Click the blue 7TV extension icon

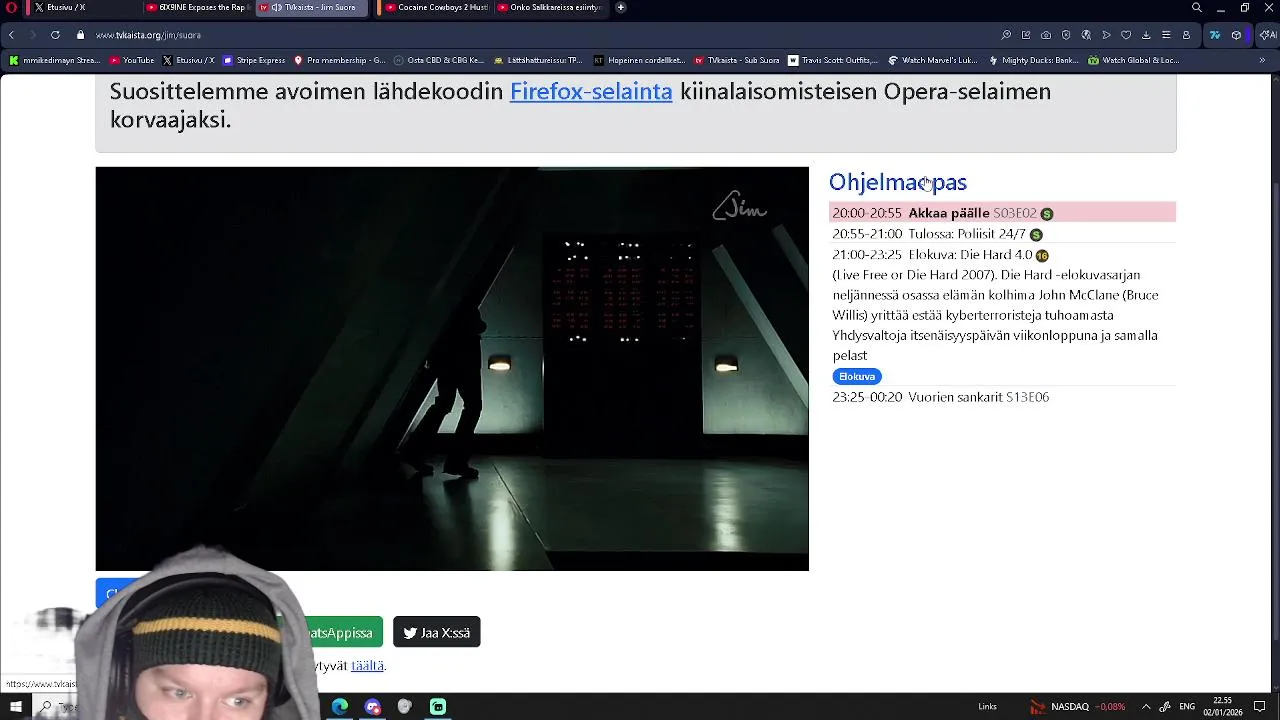pos(1215,35)
